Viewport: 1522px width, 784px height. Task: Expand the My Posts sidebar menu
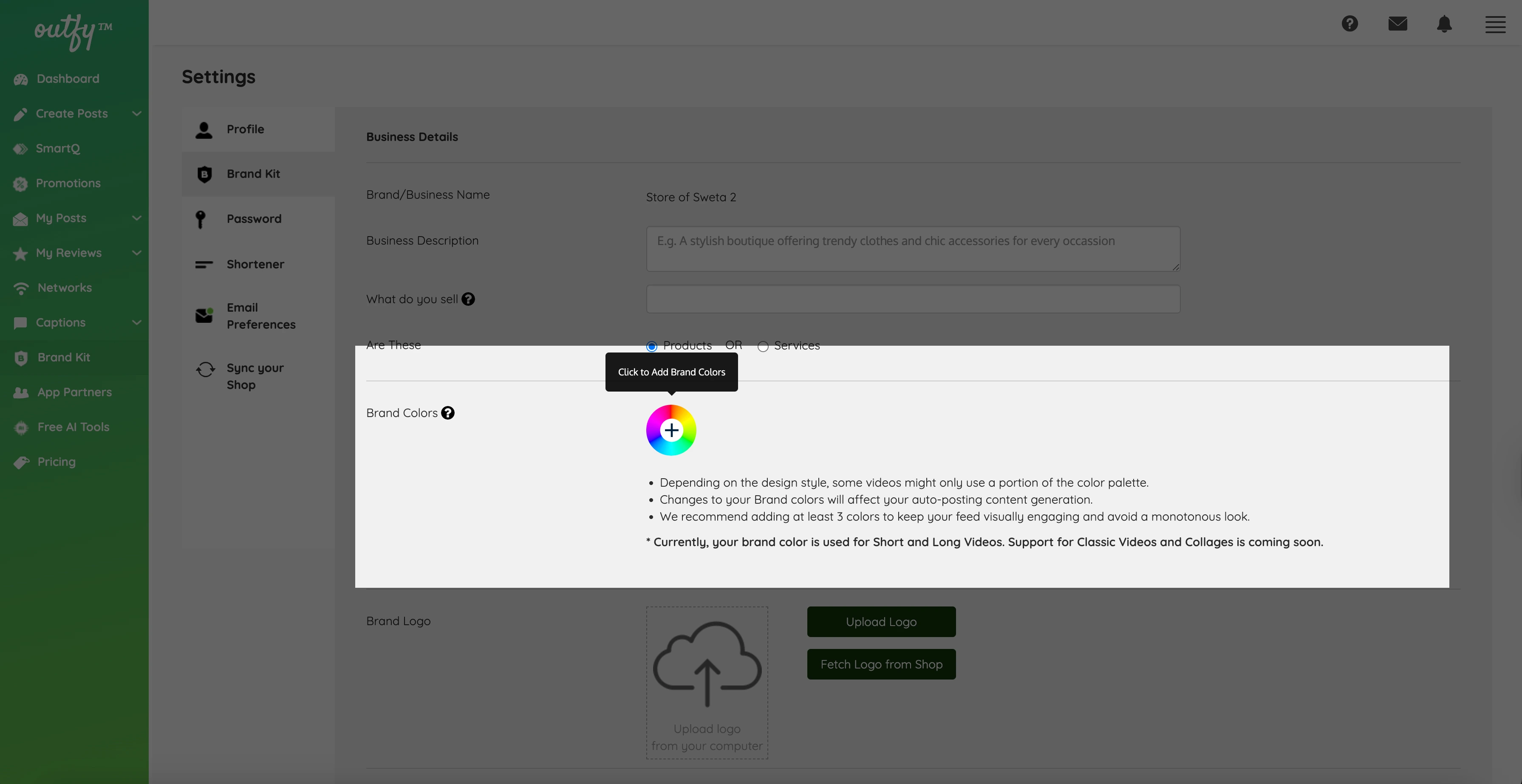tap(136, 218)
